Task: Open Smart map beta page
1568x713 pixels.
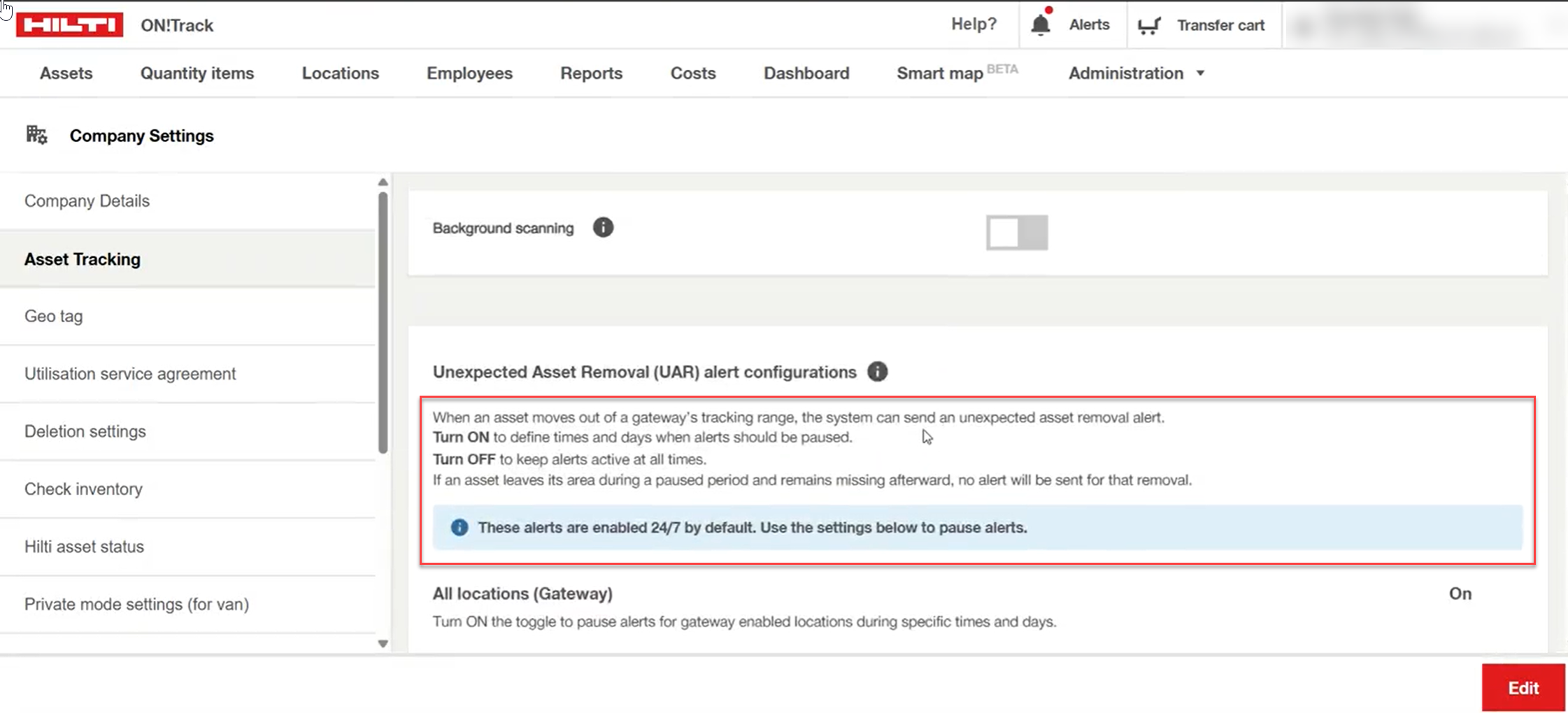Action: [940, 73]
